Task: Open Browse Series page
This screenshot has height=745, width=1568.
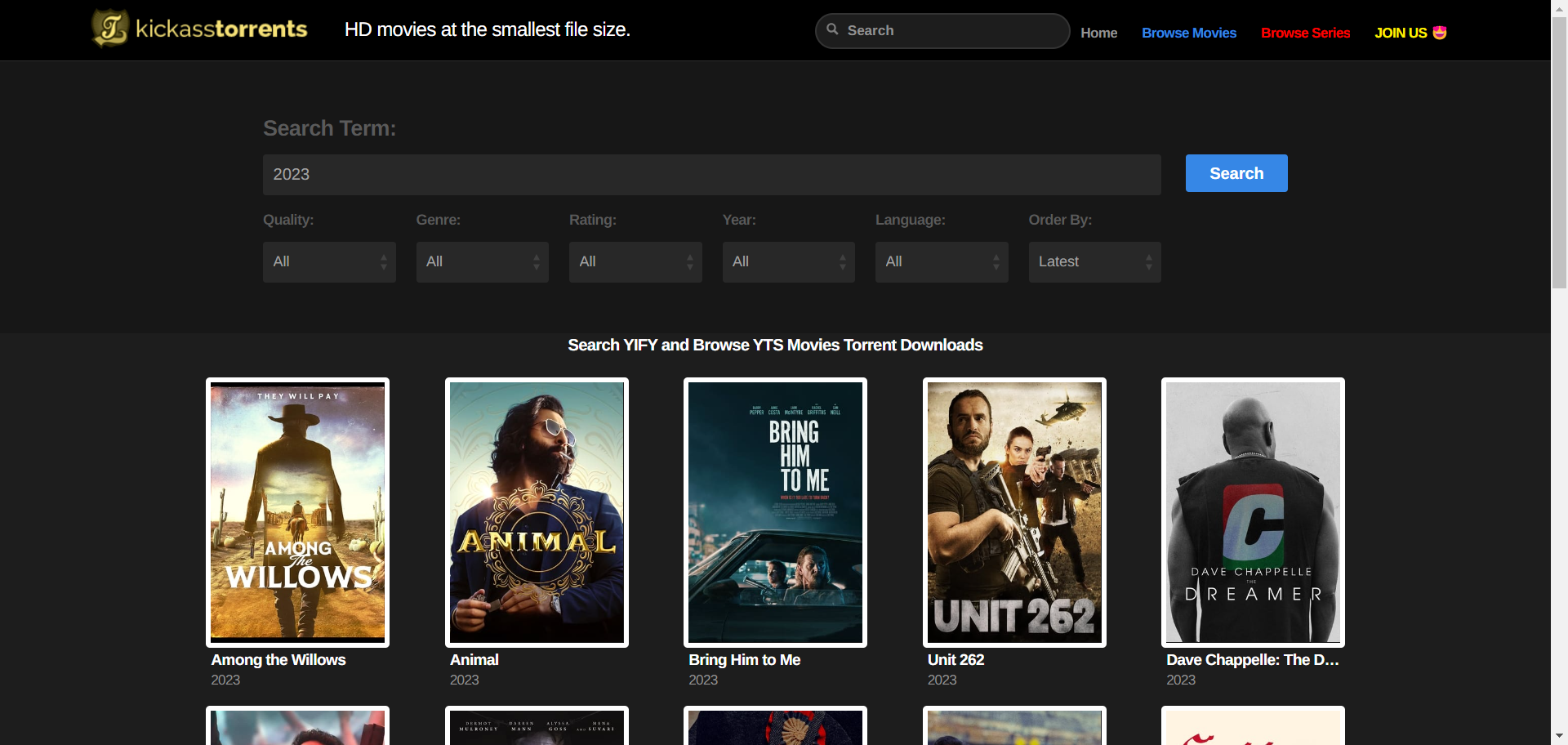Action: [x=1305, y=33]
